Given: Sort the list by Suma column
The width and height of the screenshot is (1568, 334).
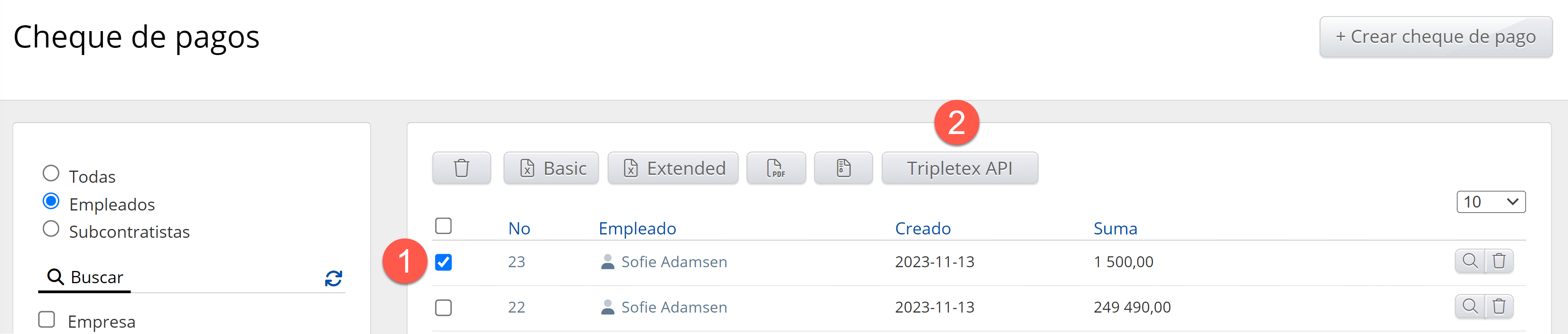Looking at the screenshot, I should [1115, 229].
